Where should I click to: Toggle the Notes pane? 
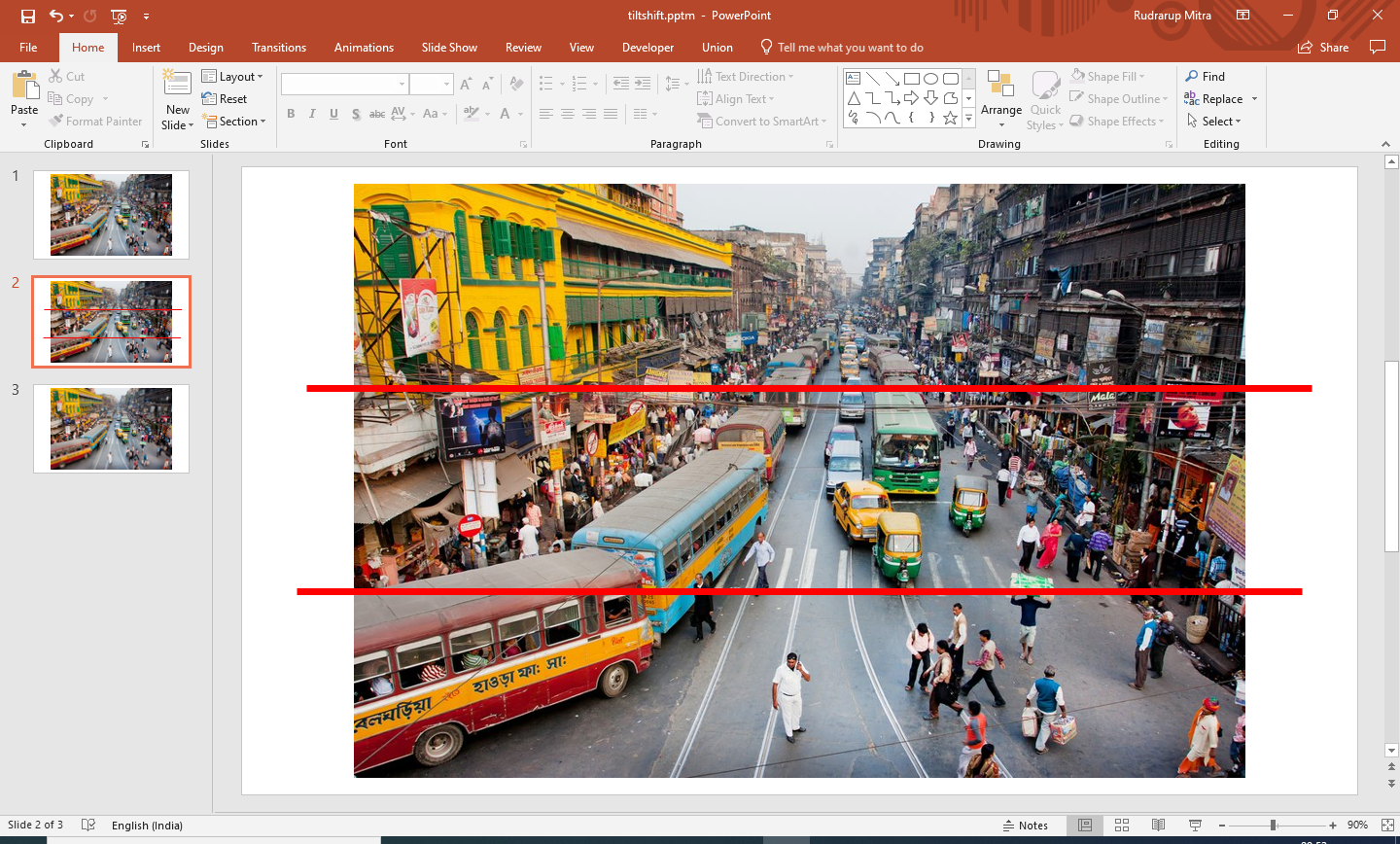pos(1026,825)
